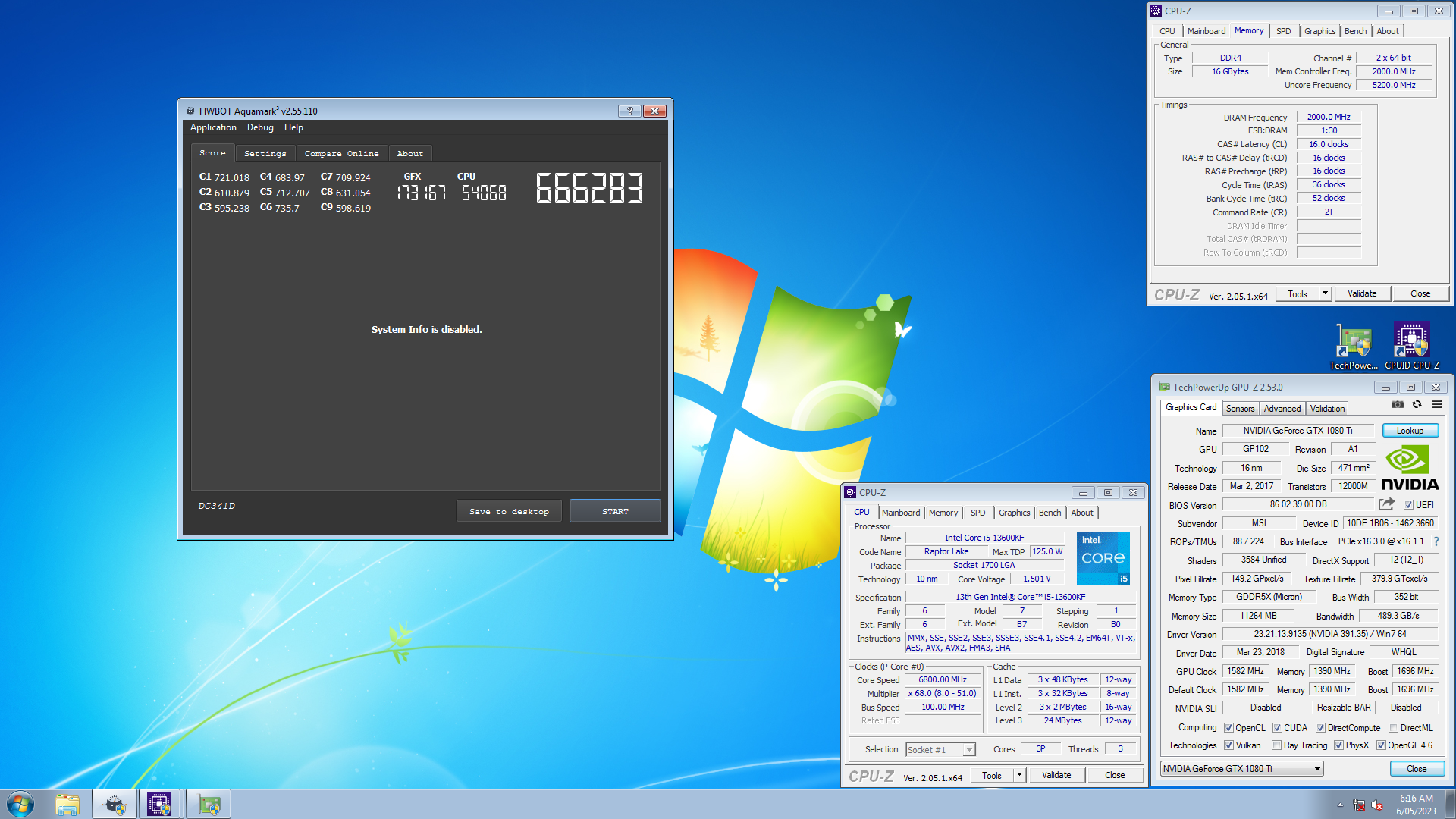Screen dimensions: 1456x819
Task: Enable Ray Tracing checkbox
Action: (1276, 745)
